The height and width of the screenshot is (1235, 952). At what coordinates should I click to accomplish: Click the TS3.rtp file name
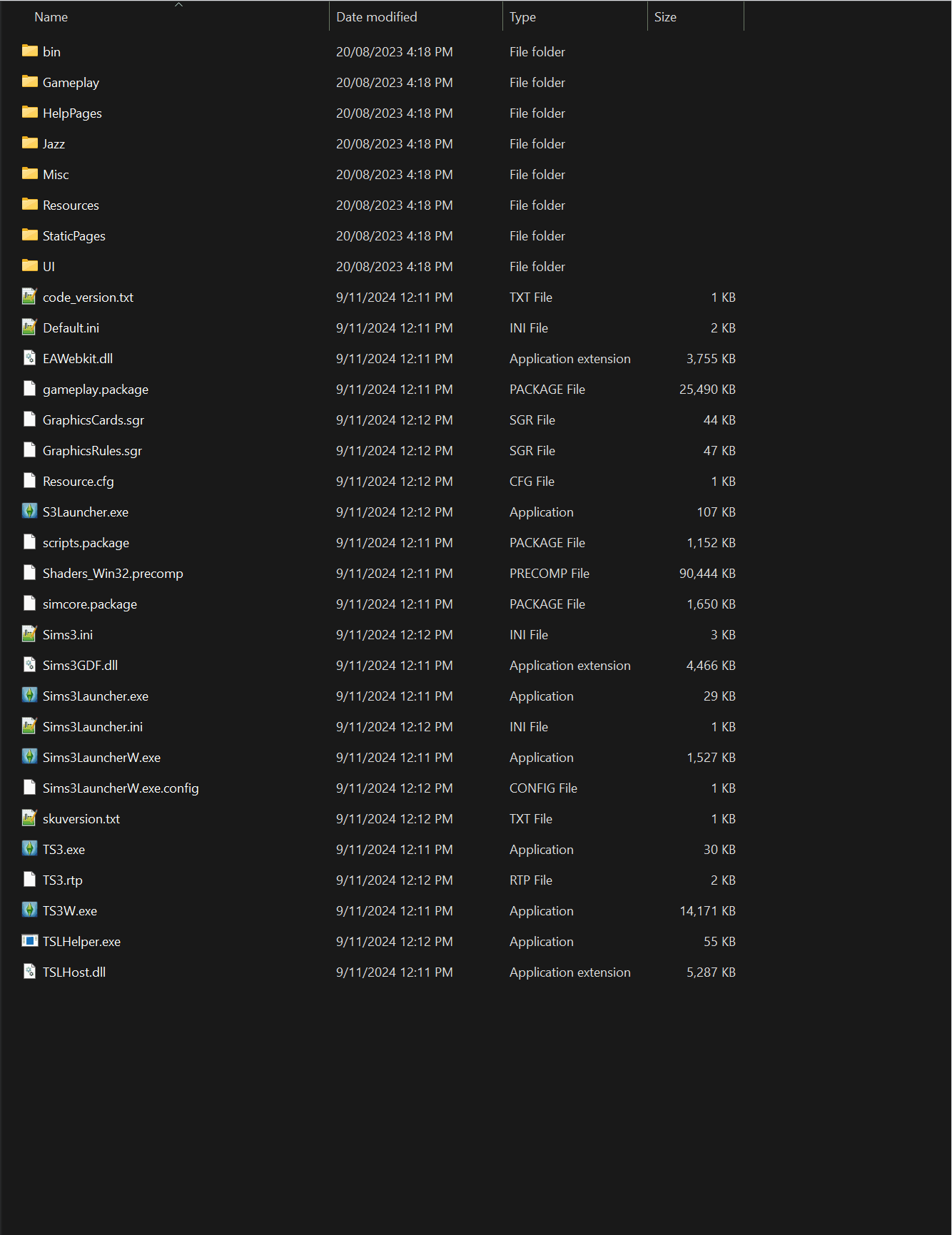(63, 880)
